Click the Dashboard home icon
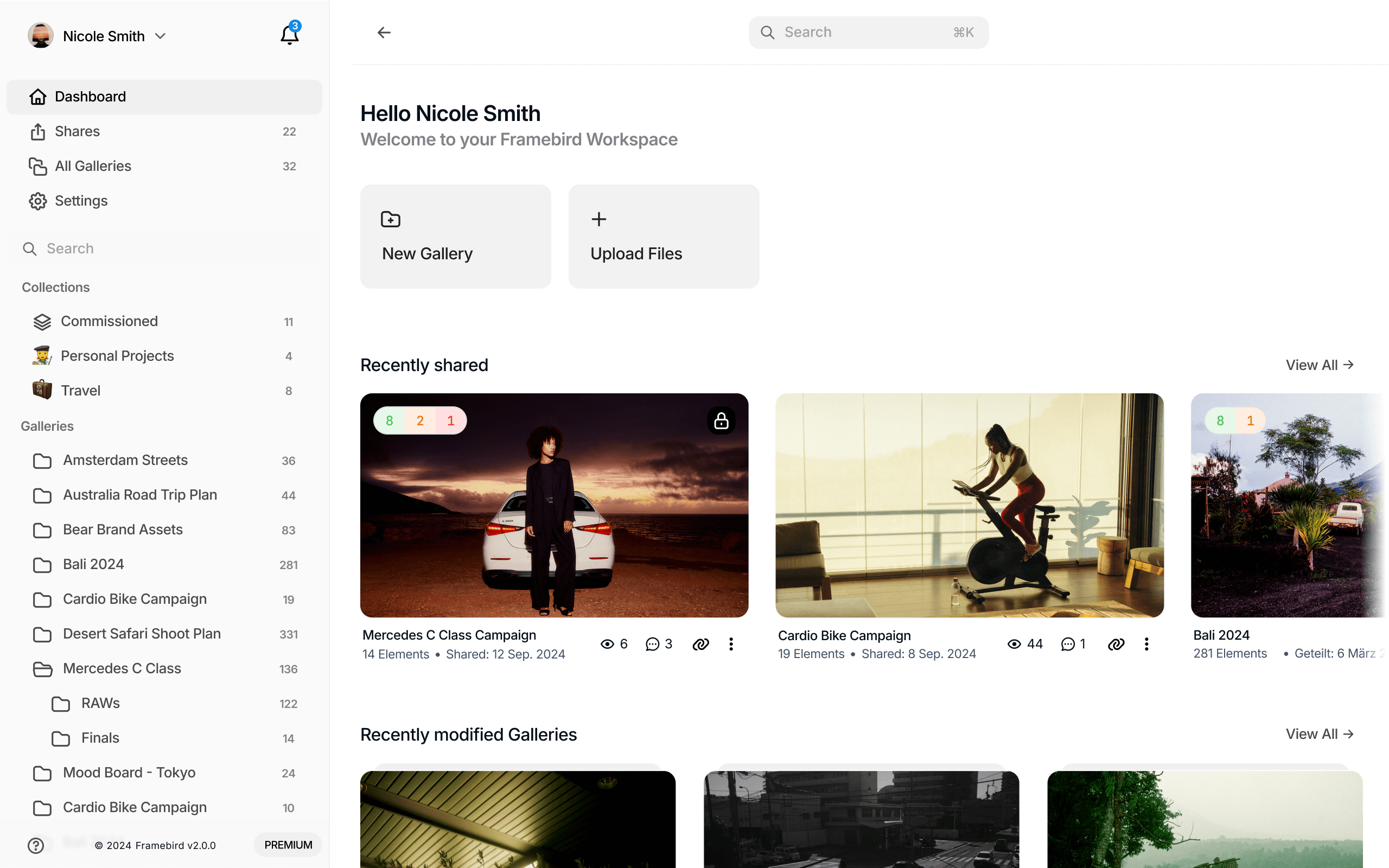Screen dimensions: 1389x868 pyautogui.click(x=37, y=96)
